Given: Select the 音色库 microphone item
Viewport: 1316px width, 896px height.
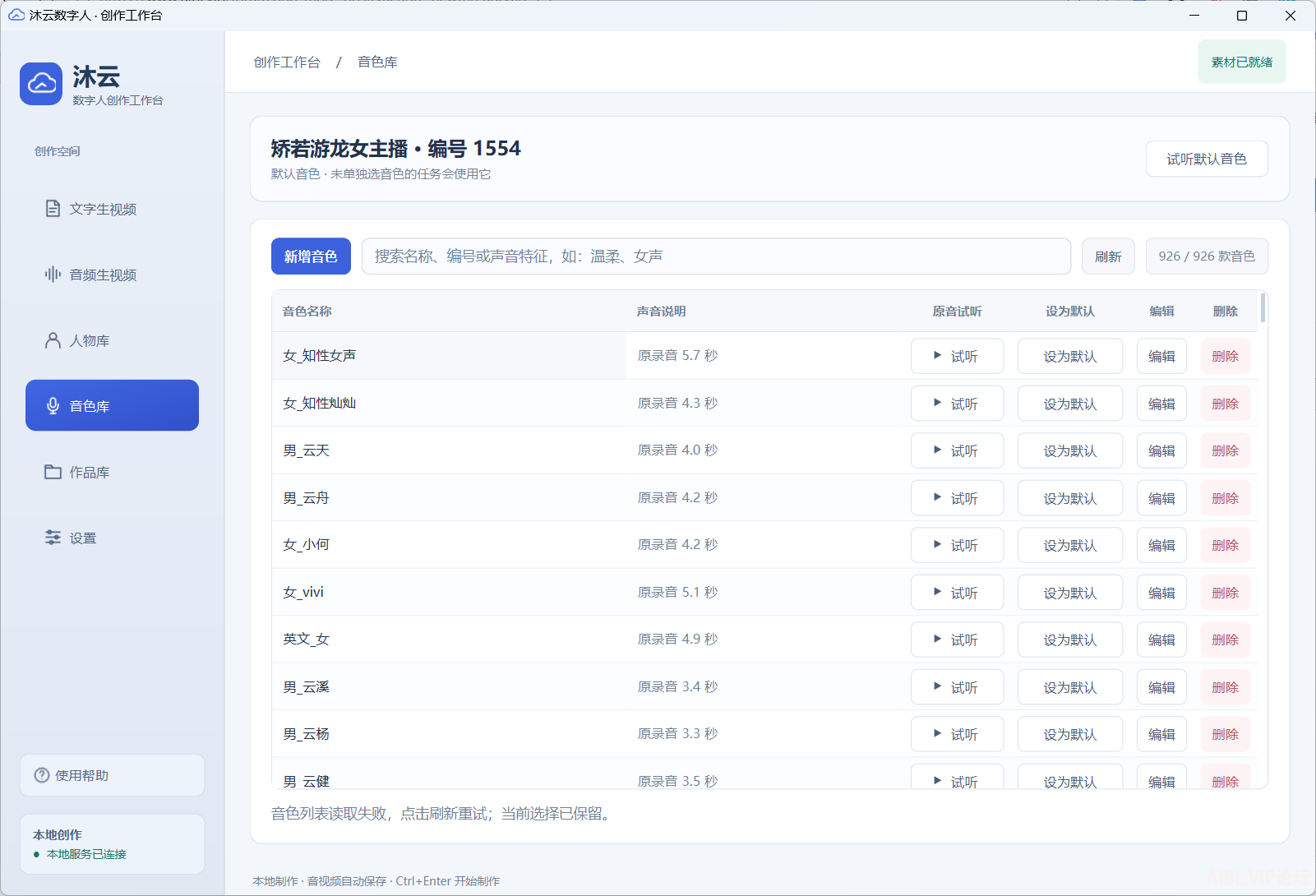Looking at the screenshot, I should [x=112, y=405].
